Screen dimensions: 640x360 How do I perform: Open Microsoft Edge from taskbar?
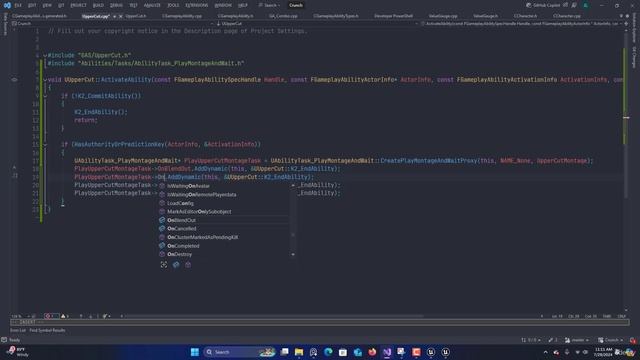[x=328, y=352]
